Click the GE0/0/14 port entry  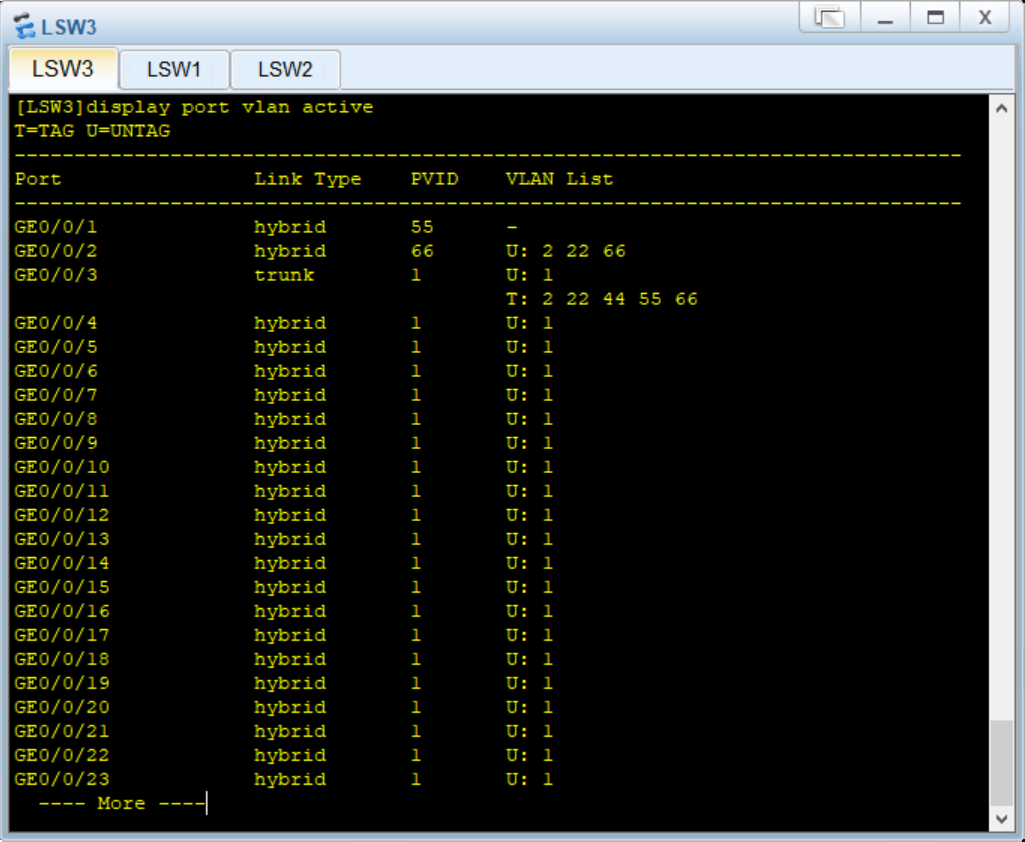pyautogui.click(x=61, y=564)
